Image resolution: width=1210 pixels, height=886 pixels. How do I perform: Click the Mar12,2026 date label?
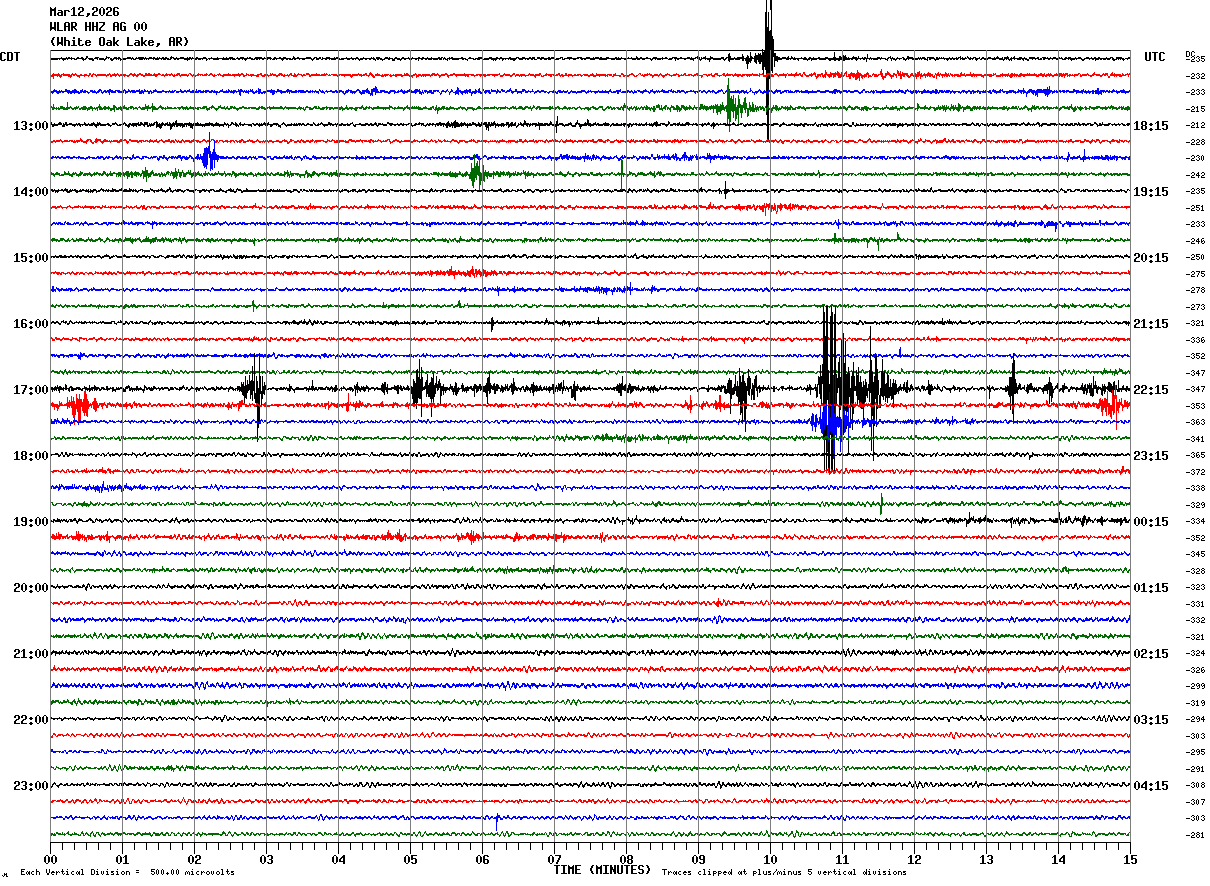84,12
